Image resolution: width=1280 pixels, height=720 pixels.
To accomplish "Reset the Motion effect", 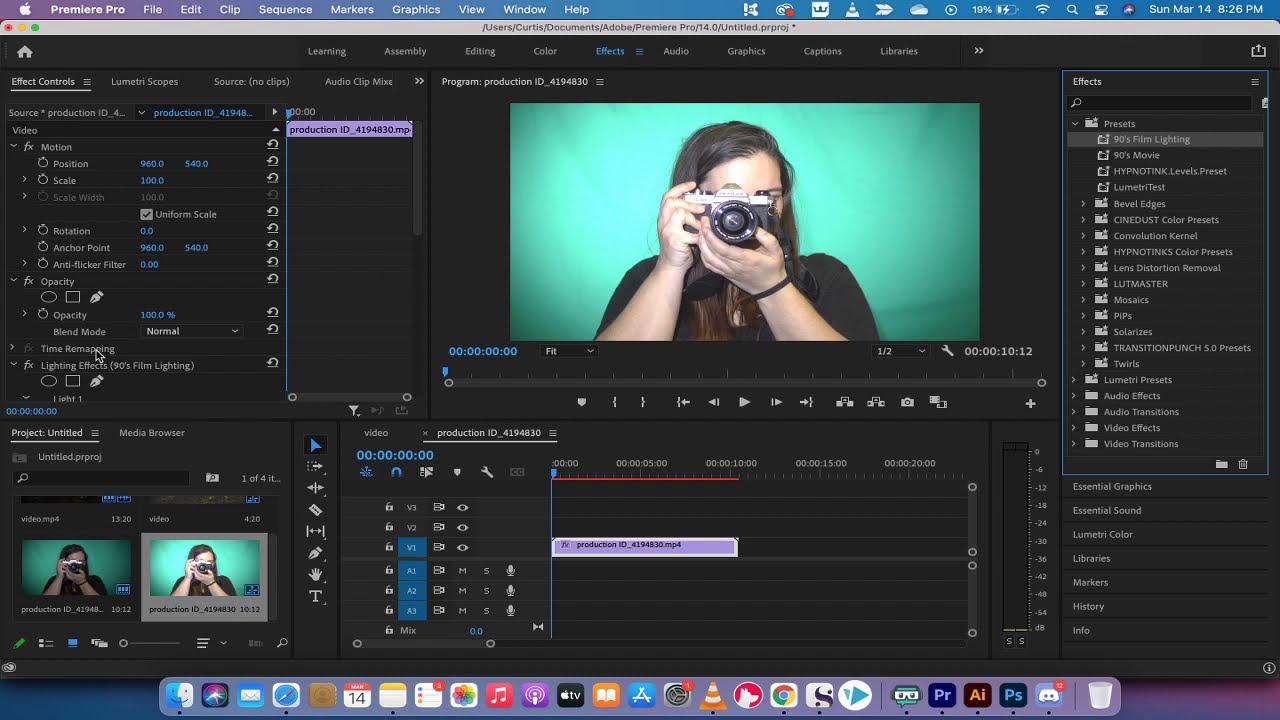I will pyautogui.click(x=272, y=145).
